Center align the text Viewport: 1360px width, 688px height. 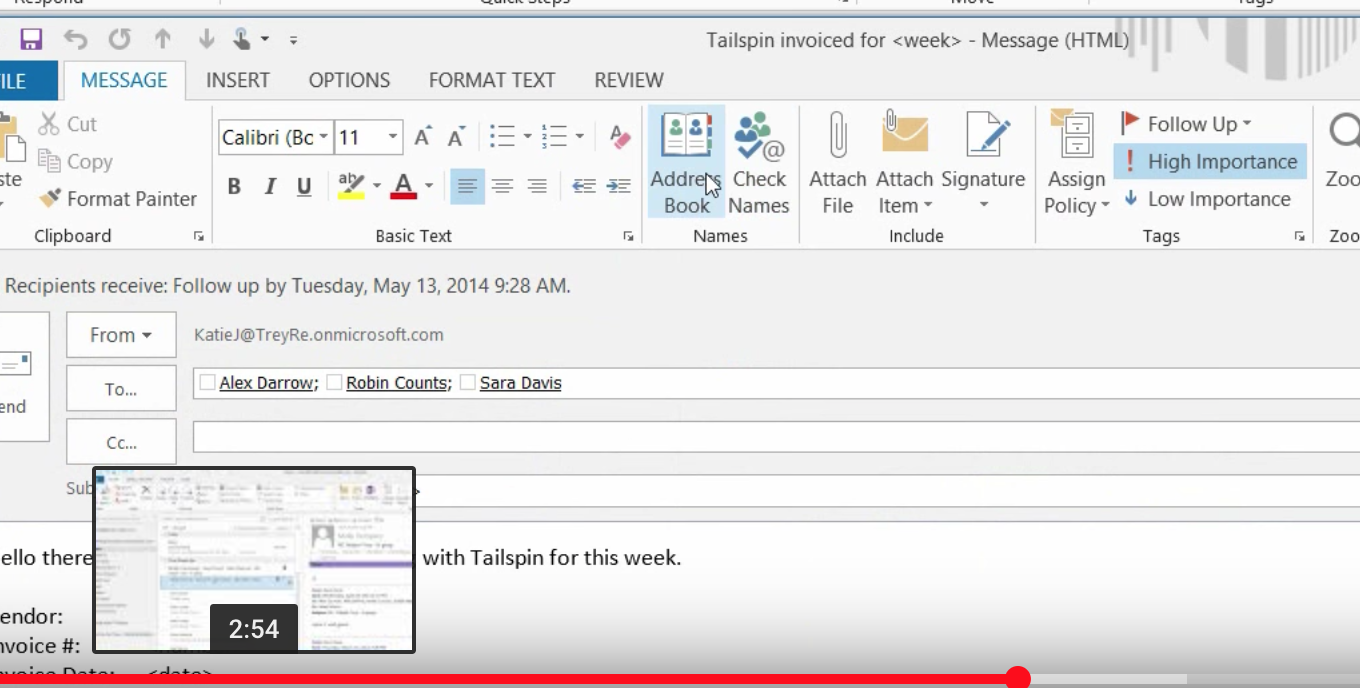click(502, 186)
